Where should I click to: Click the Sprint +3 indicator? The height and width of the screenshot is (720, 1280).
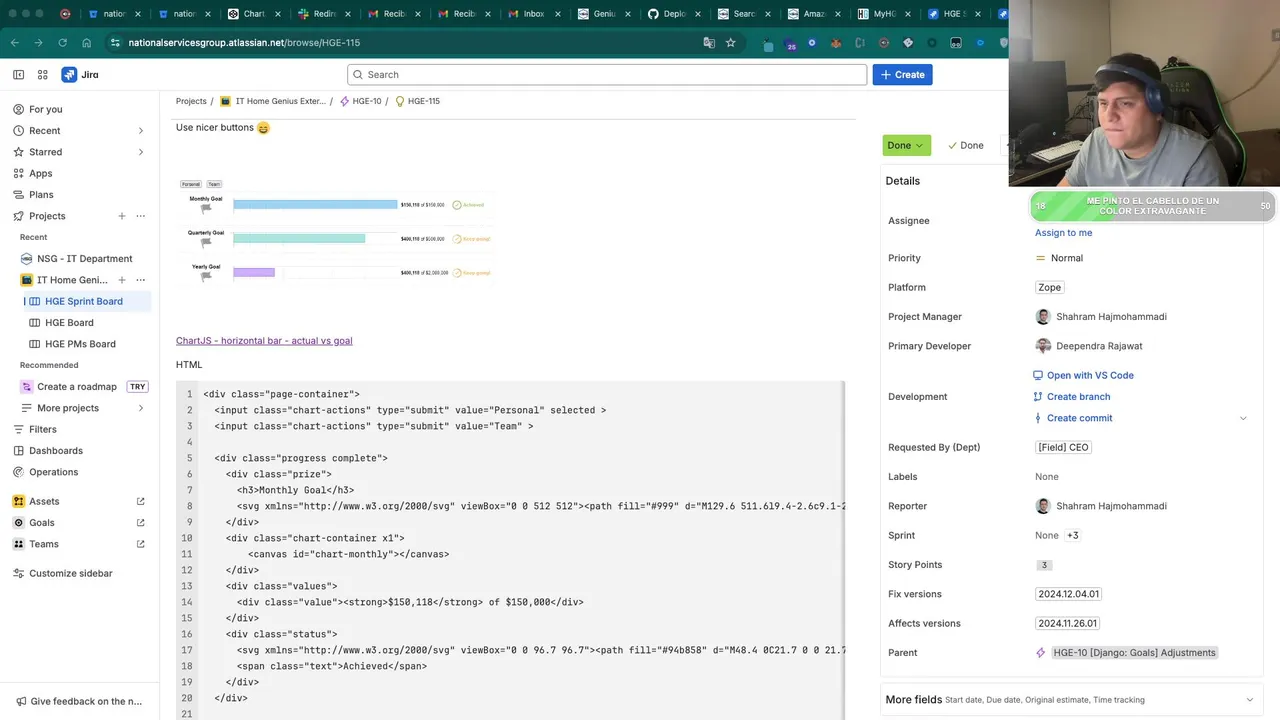coord(1072,536)
